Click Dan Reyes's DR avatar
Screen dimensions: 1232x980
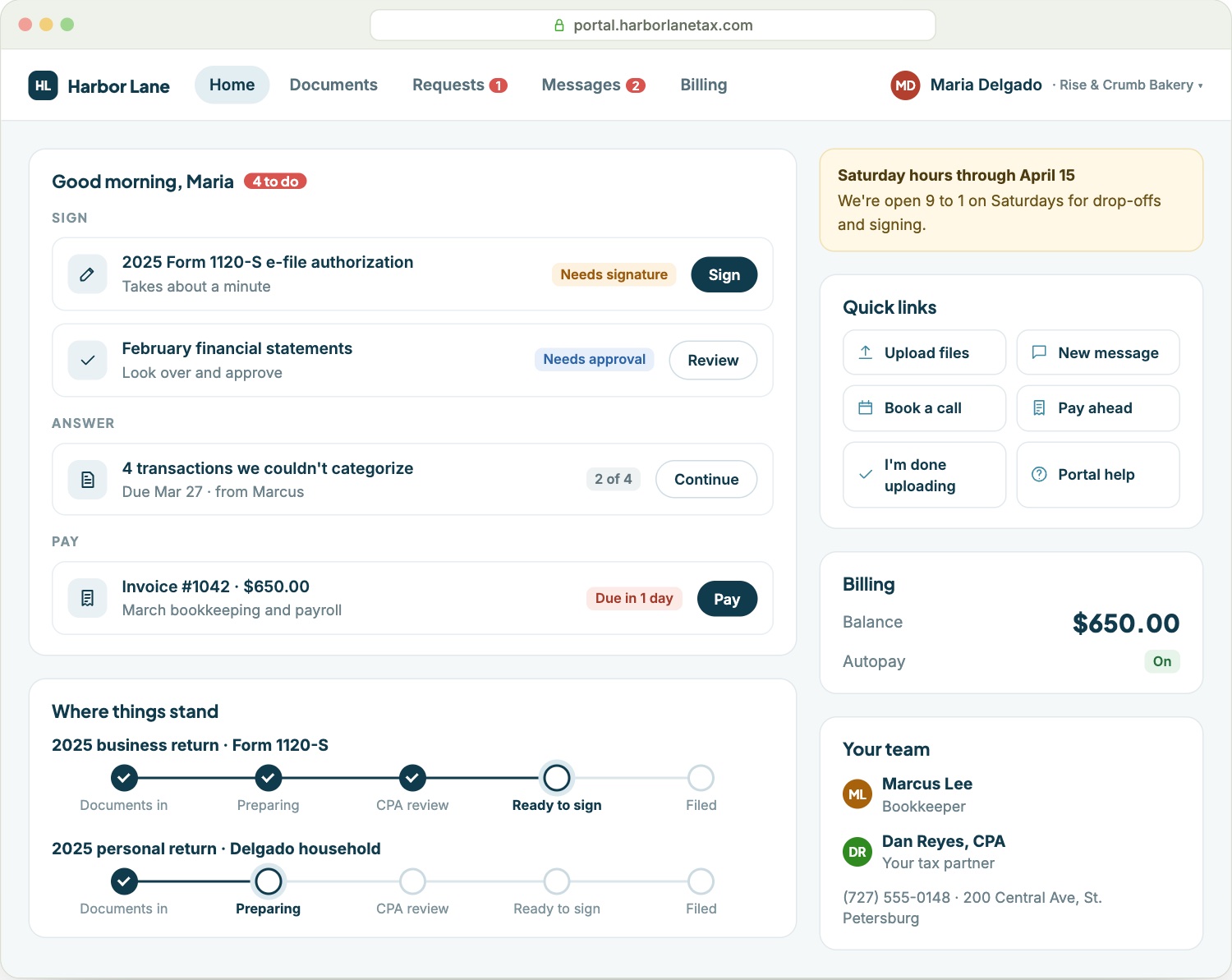[857, 852]
